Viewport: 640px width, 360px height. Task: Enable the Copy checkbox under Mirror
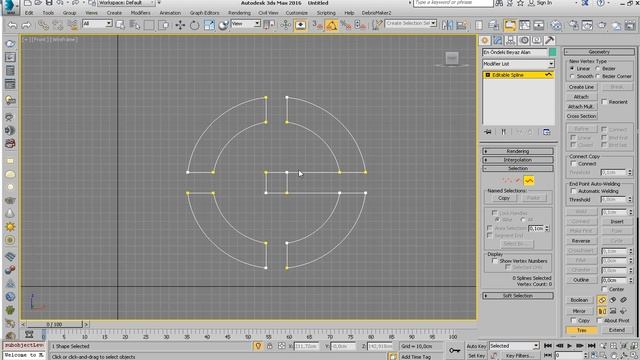point(573,321)
